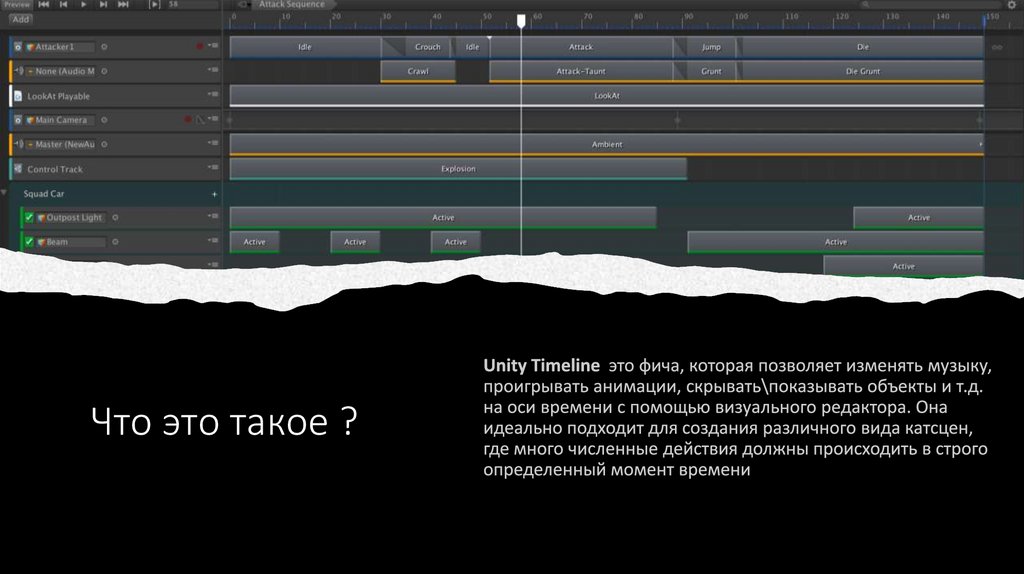Viewport: 1024px width, 574px height.
Task: Click the Control Track icon
Action: [x=18, y=168]
